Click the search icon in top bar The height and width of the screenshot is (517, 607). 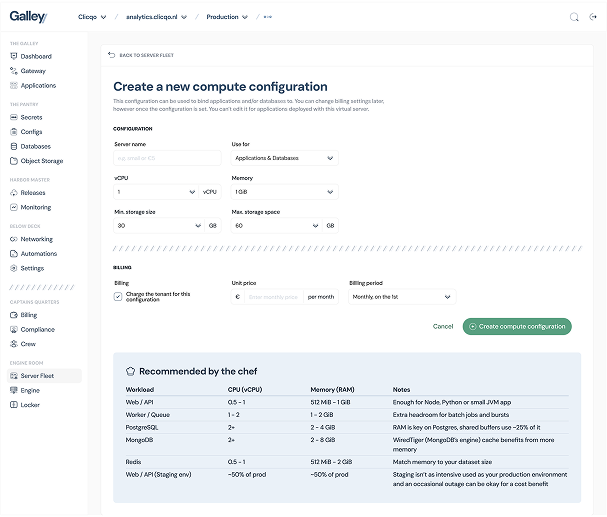(x=573, y=17)
